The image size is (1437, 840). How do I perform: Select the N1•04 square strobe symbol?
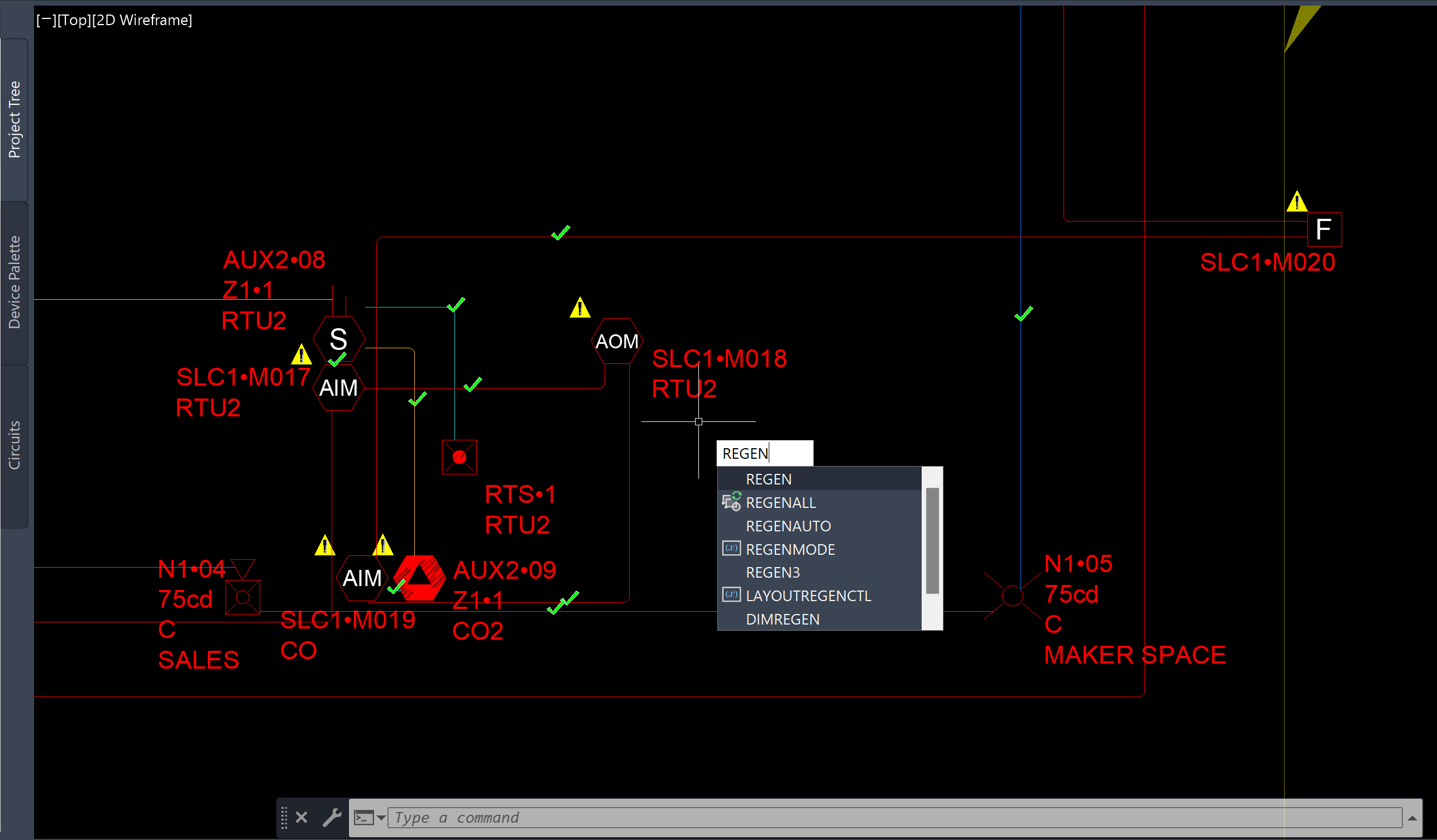coord(242,597)
